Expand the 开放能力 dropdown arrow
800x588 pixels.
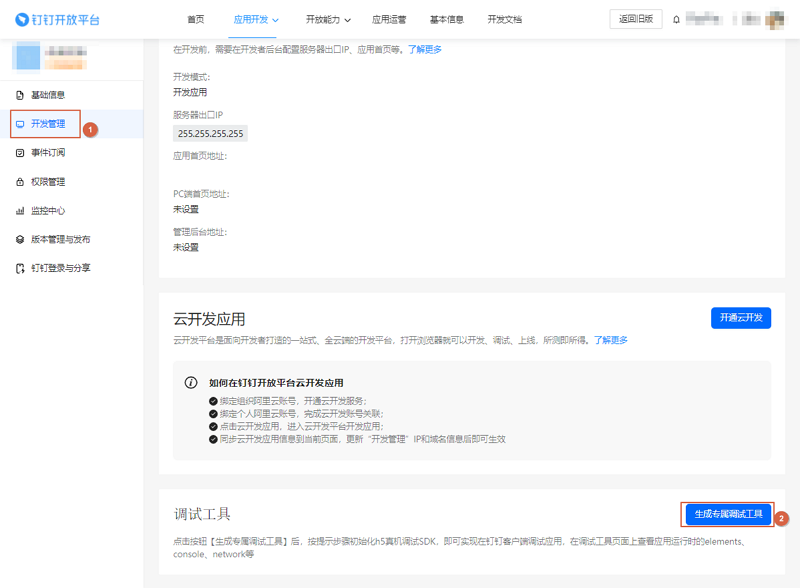click(347, 20)
